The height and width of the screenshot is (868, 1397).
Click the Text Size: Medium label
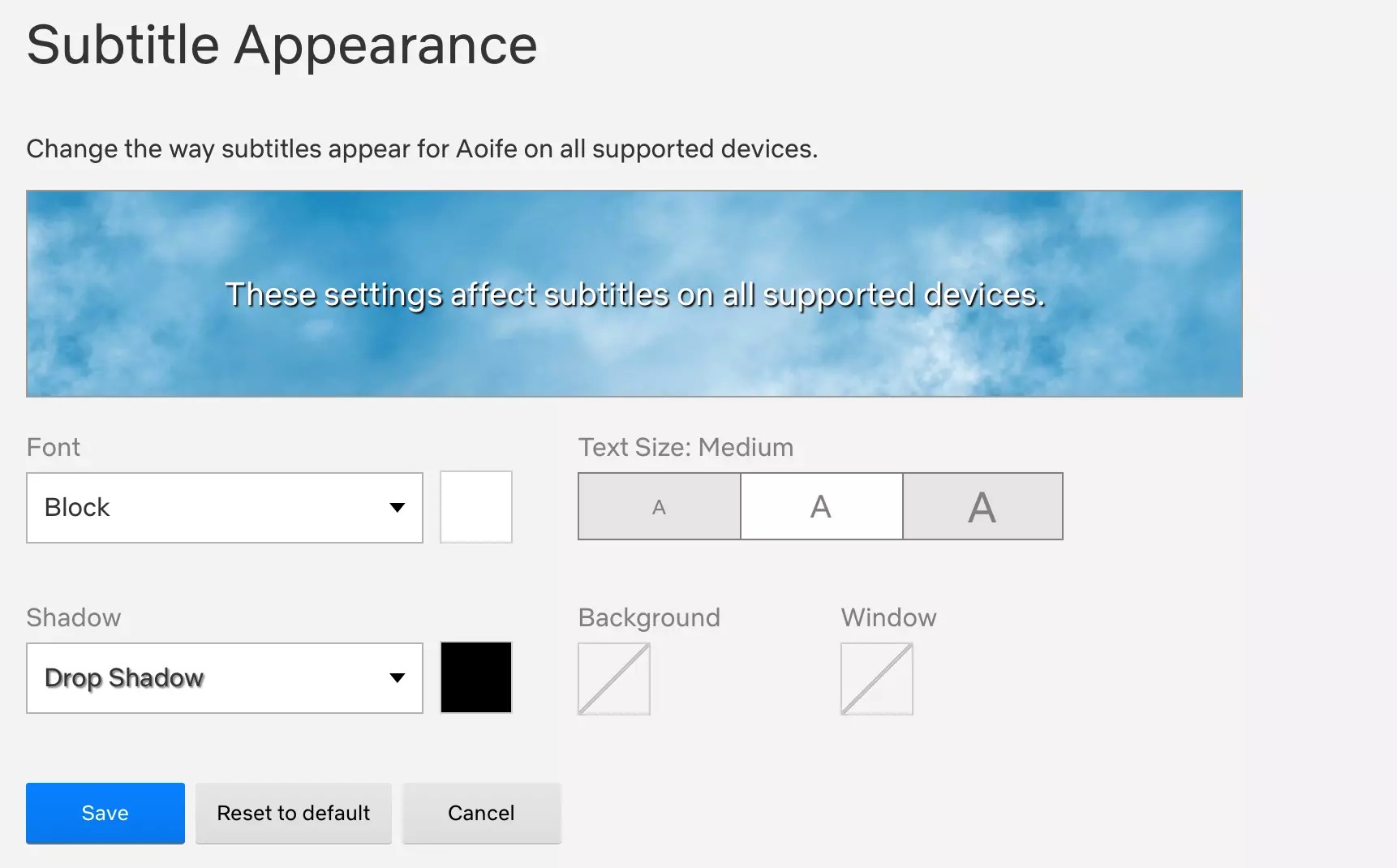(x=686, y=447)
